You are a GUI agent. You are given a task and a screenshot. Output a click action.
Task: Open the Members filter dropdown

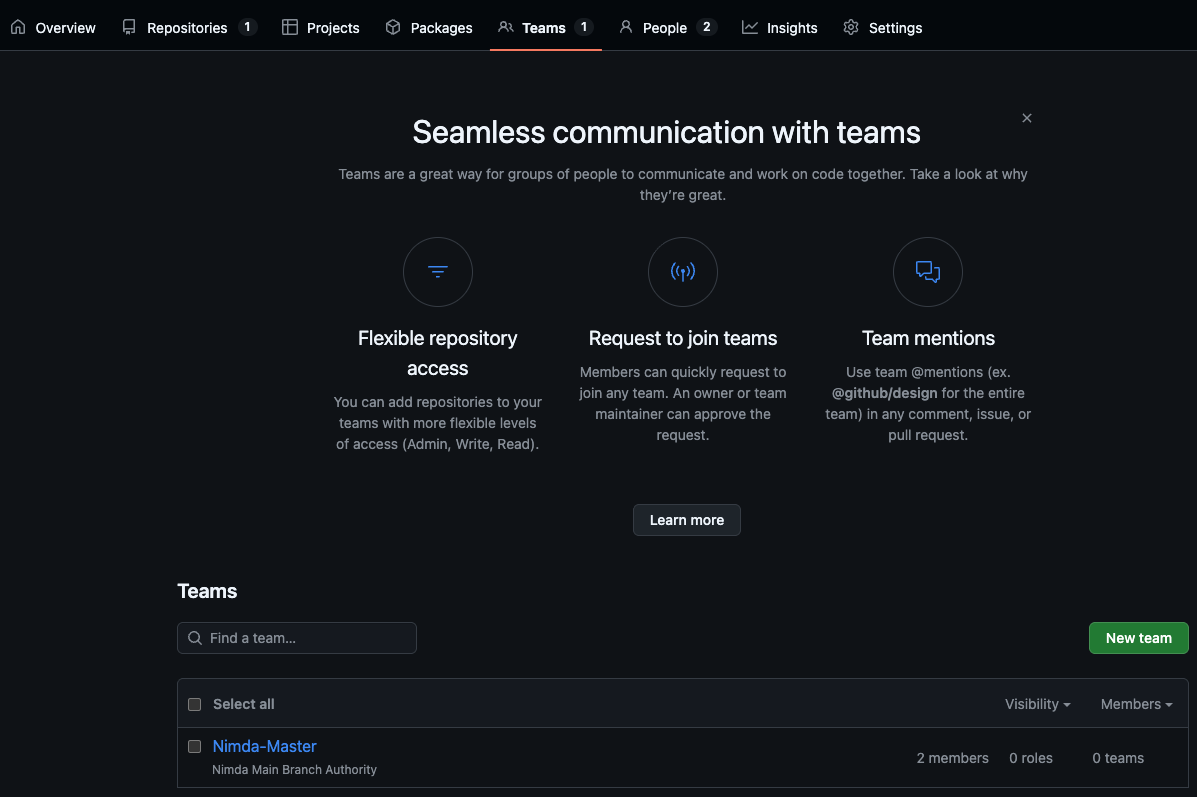[x=1136, y=704]
